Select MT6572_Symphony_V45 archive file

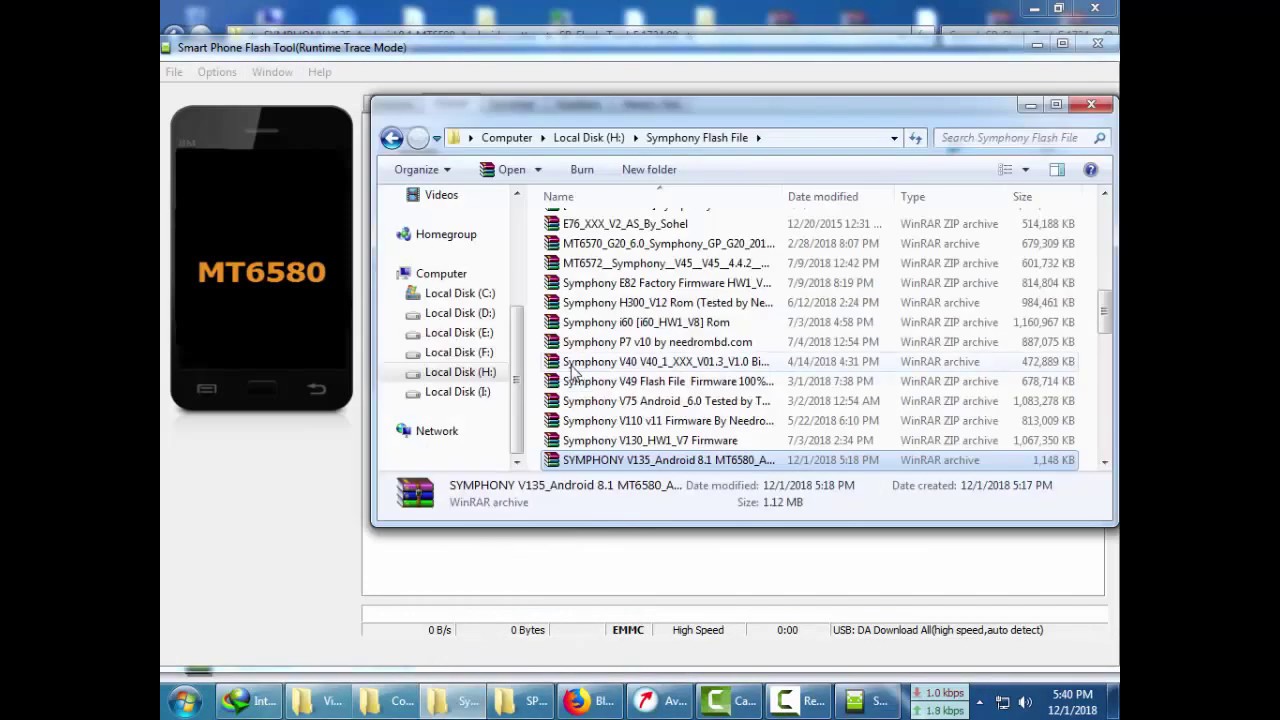810,264
